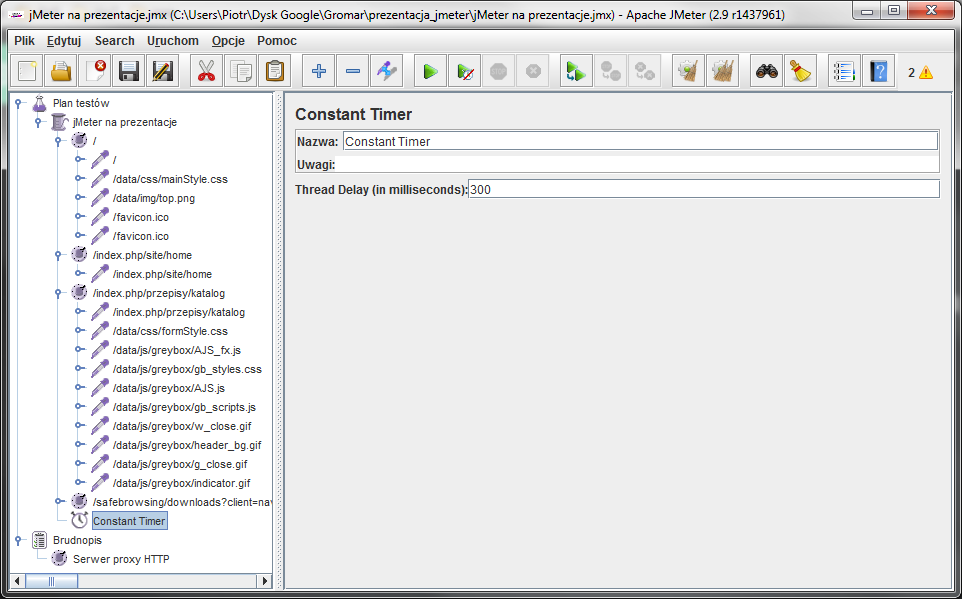Create a new test plan via toolbar

(27, 71)
